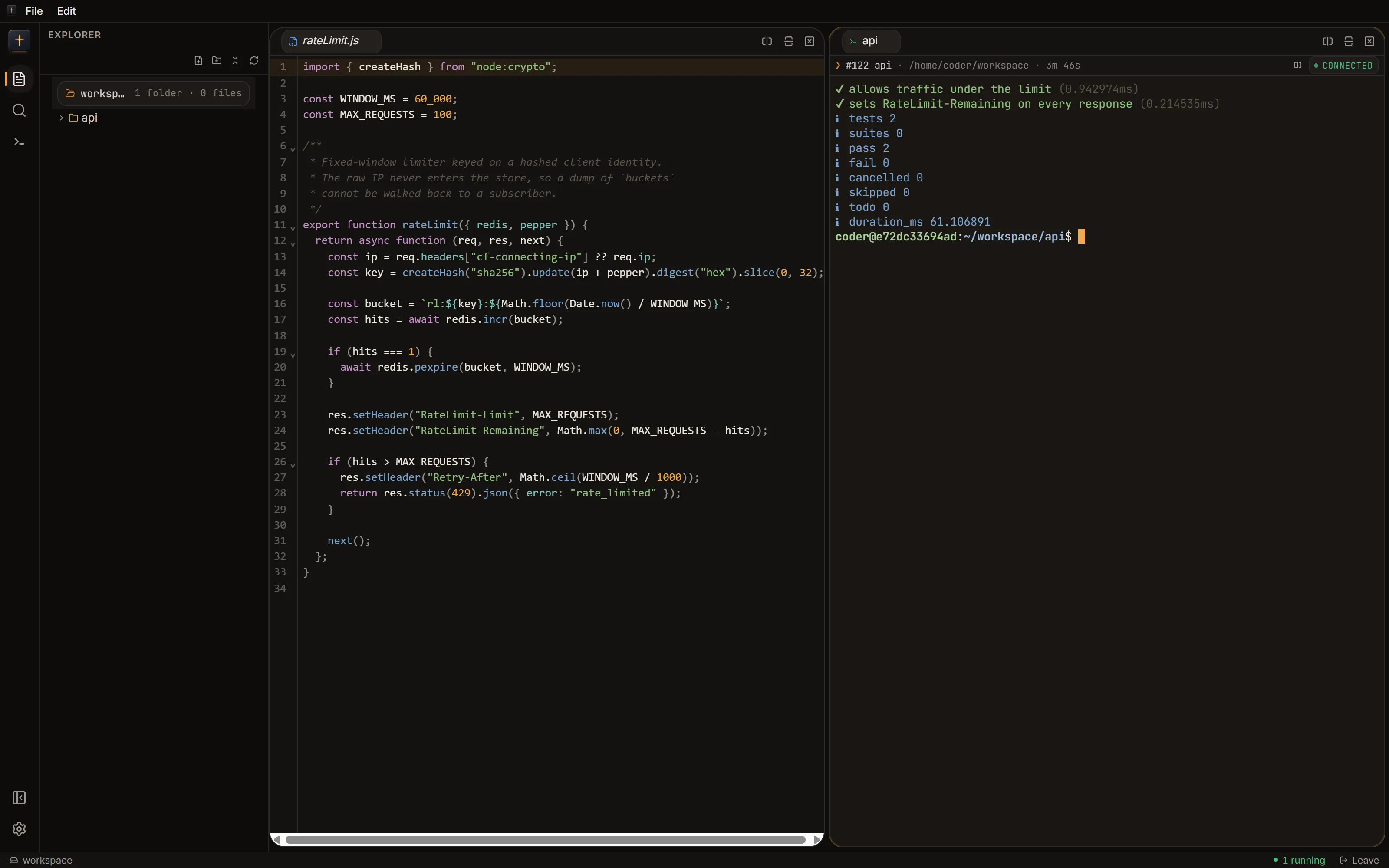The image size is (1389, 868).
Task: Open the Explorer files view in the activity bar
Action: [x=19, y=79]
